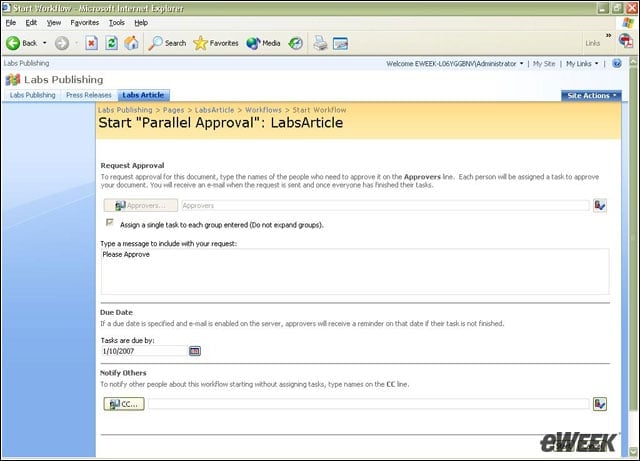
Task: Click the Workflows breadcrumb link
Action: [263, 110]
